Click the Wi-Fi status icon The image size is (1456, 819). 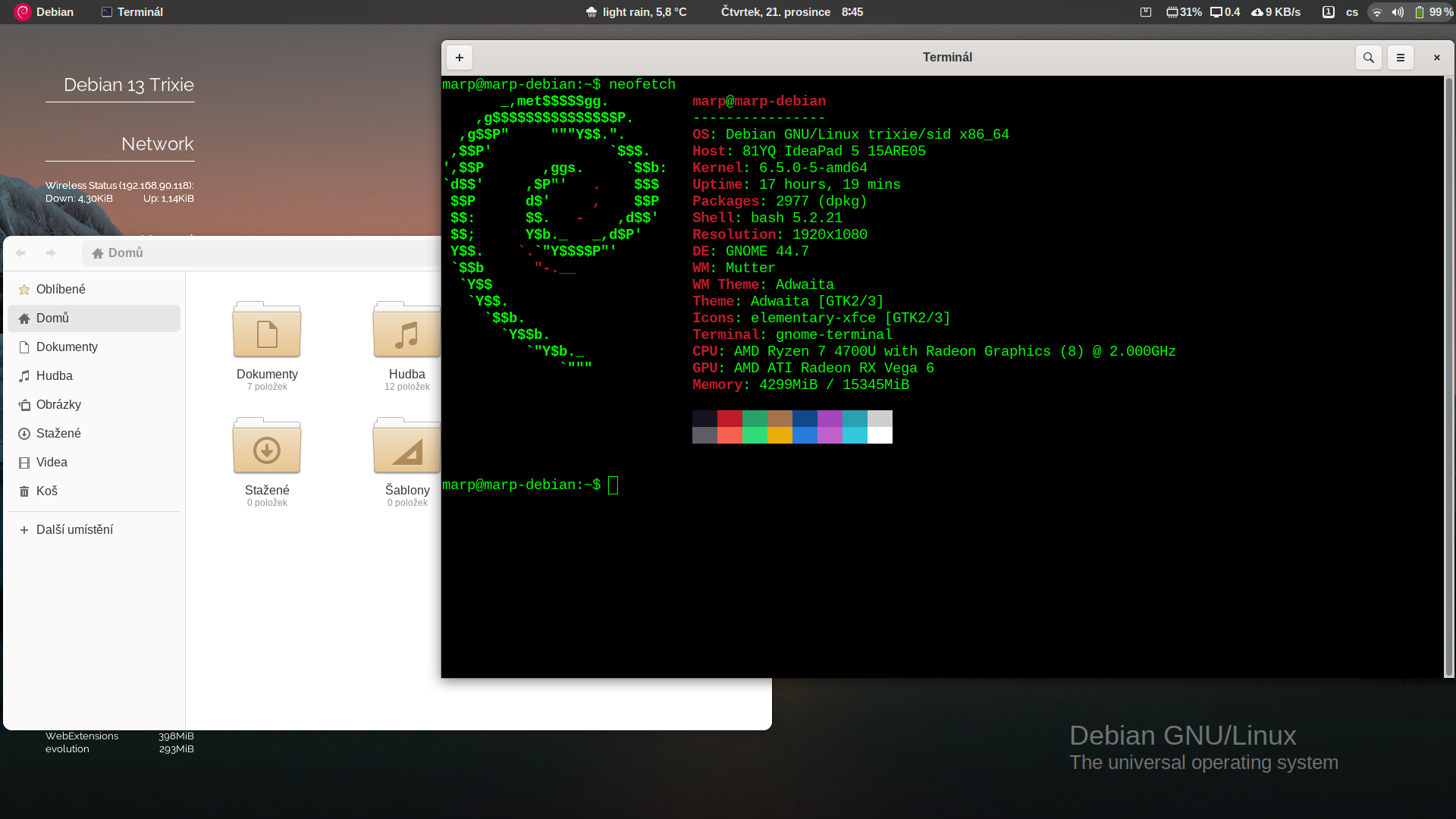(1377, 12)
